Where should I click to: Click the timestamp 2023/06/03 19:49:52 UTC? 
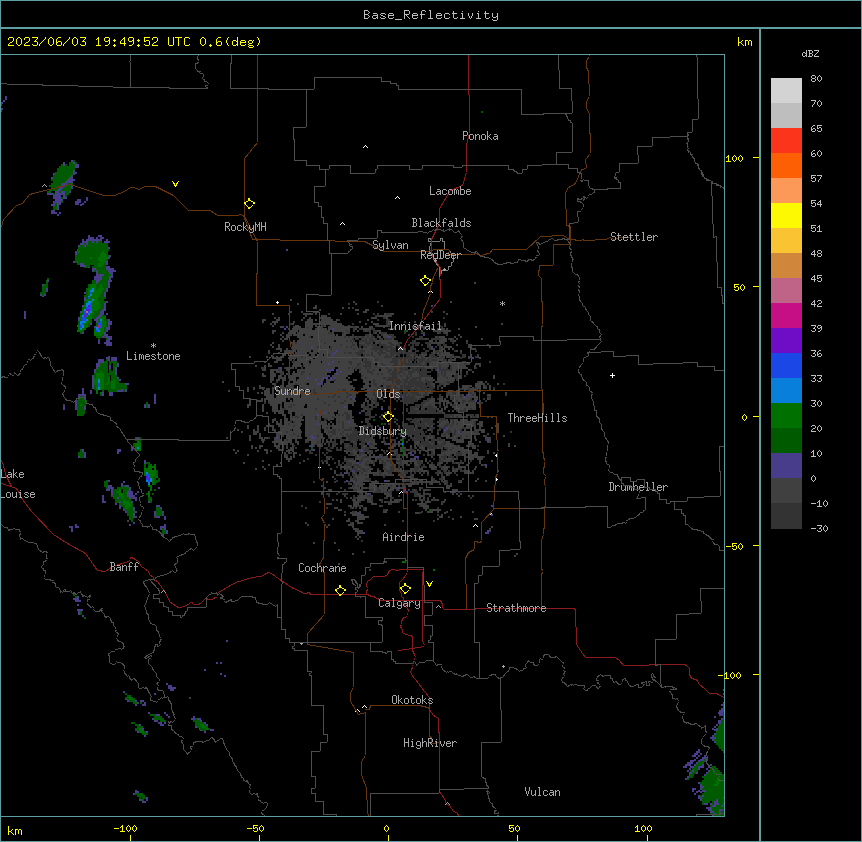tap(100, 42)
